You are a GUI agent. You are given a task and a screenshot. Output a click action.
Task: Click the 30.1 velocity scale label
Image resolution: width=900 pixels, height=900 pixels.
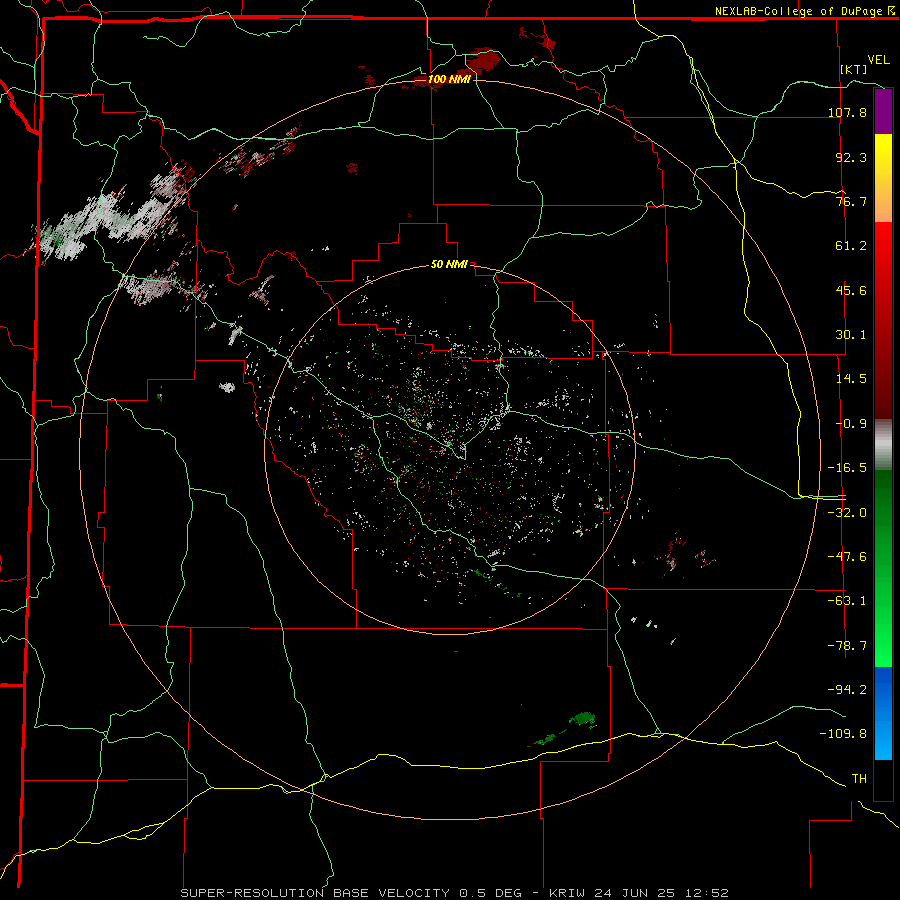tap(851, 335)
